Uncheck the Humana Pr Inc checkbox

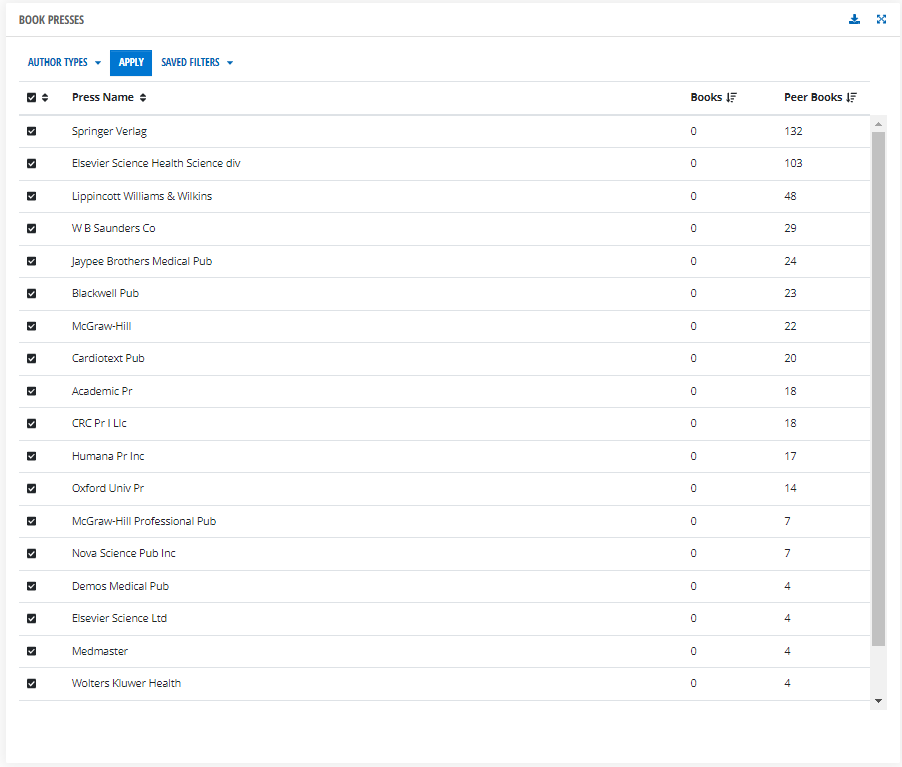(x=32, y=456)
